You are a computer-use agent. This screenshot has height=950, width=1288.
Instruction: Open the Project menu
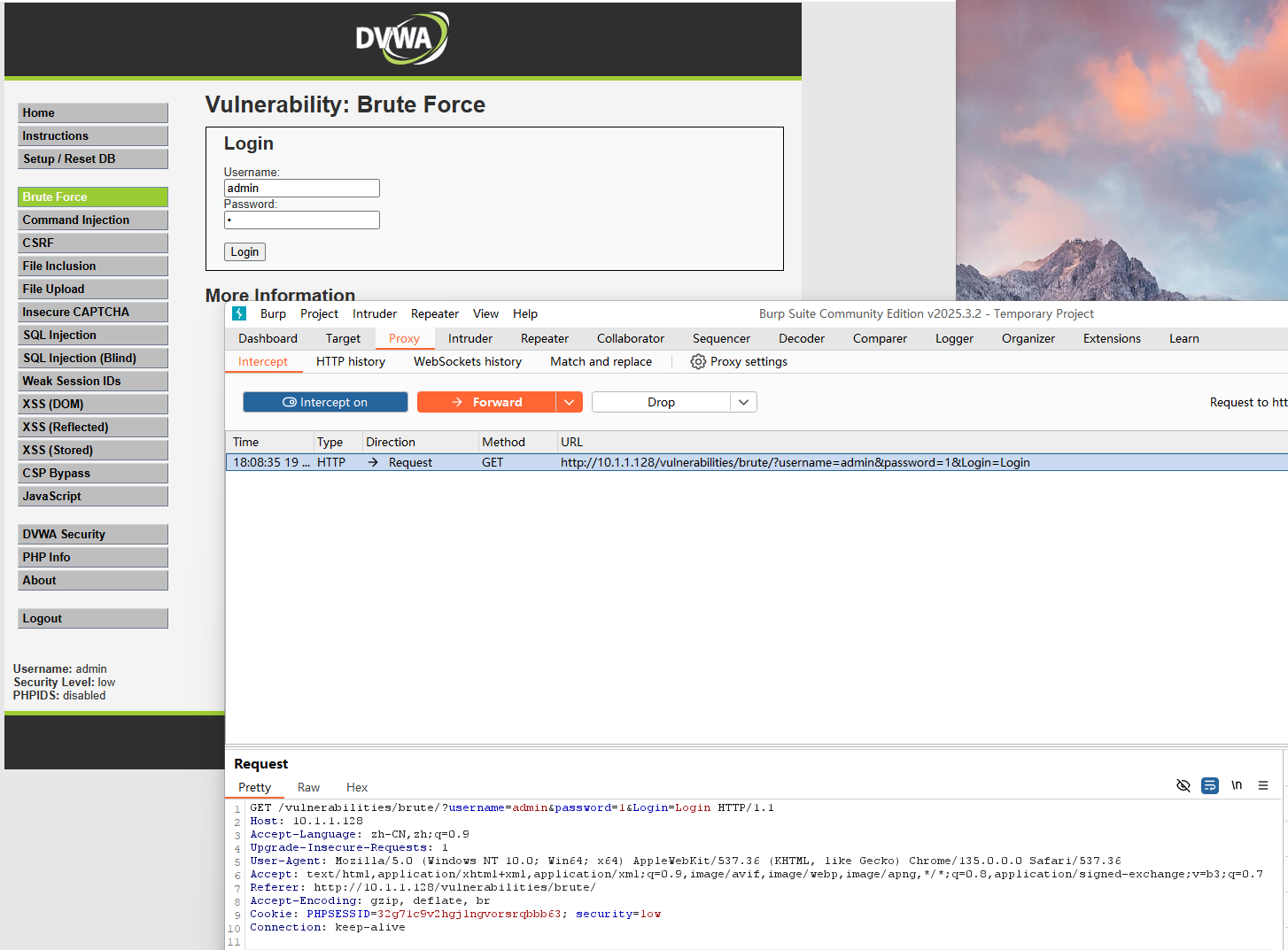click(x=319, y=313)
